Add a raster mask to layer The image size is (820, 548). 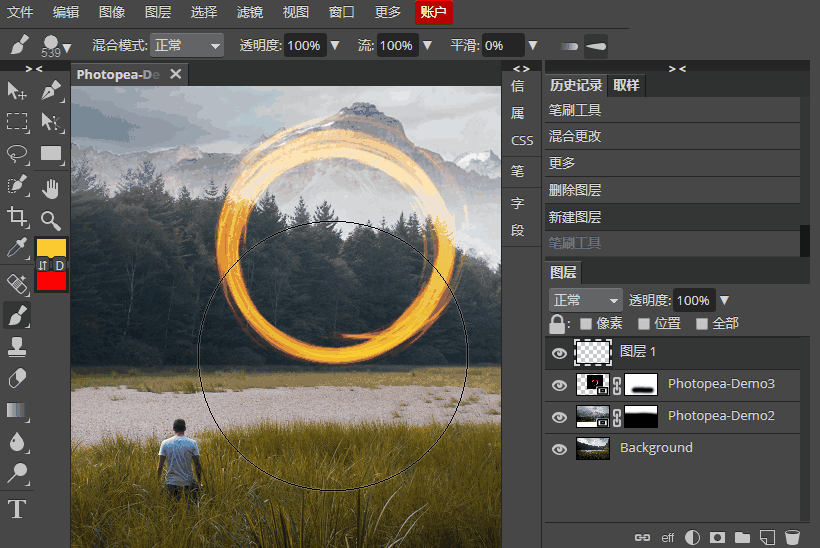click(x=717, y=538)
